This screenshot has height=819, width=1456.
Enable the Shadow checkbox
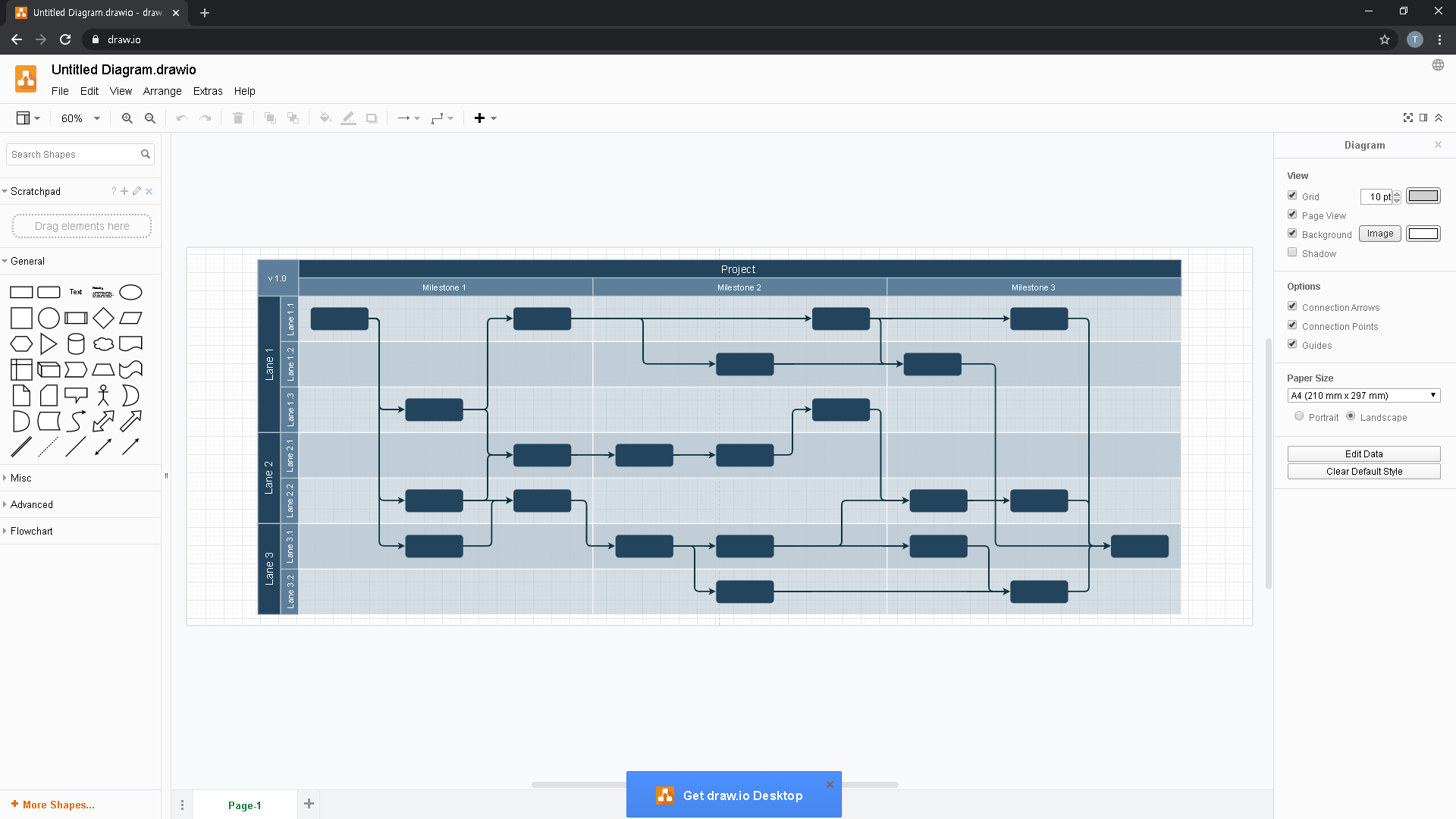pyautogui.click(x=1292, y=253)
